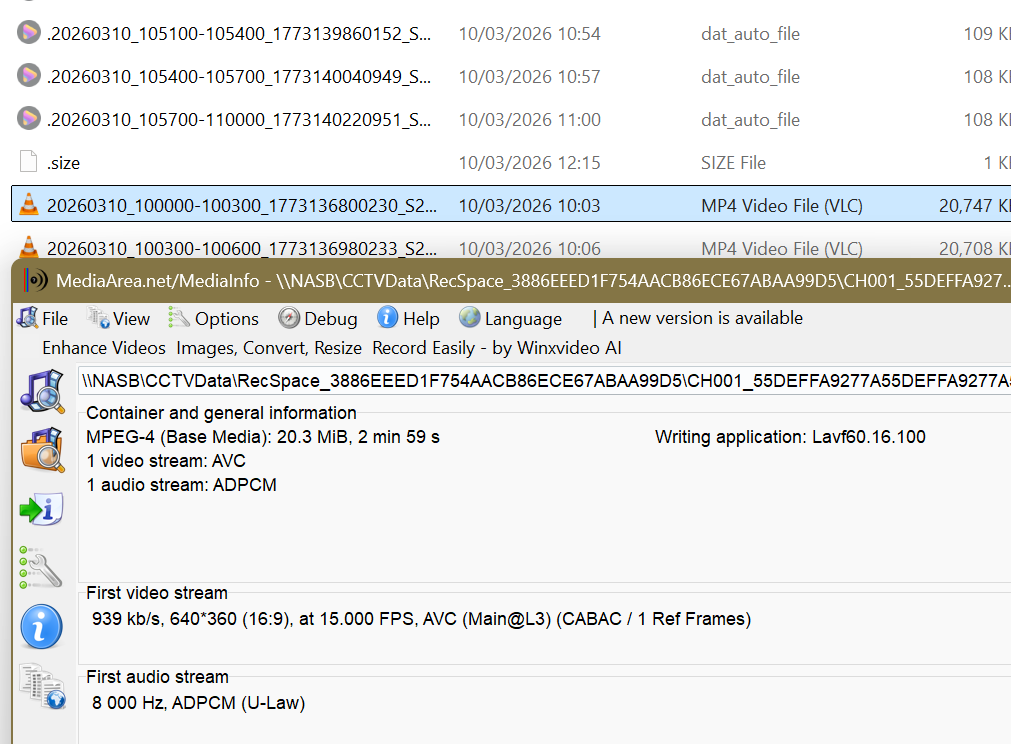
Task: Click the 'Enhance Videos' sponsor link
Action: pyautogui.click(x=104, y=348)
